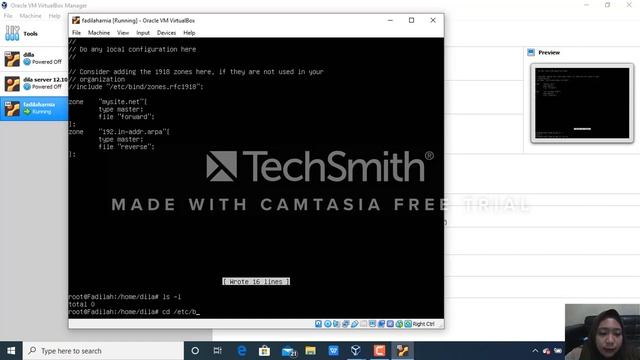Click display settings icon in VM status bar

pos(372,324)
